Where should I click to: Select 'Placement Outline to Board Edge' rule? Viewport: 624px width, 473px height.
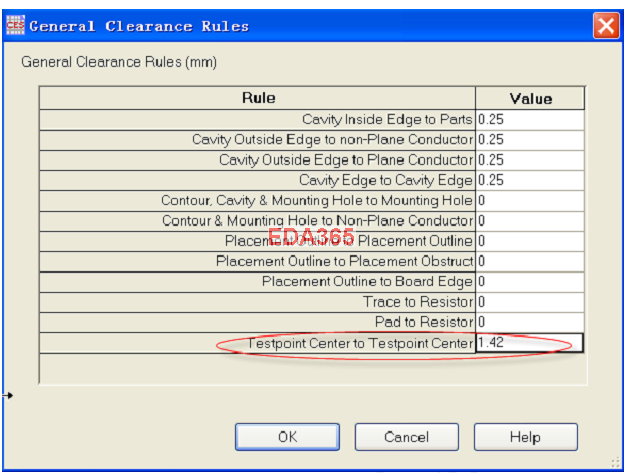tap(257, 282)
